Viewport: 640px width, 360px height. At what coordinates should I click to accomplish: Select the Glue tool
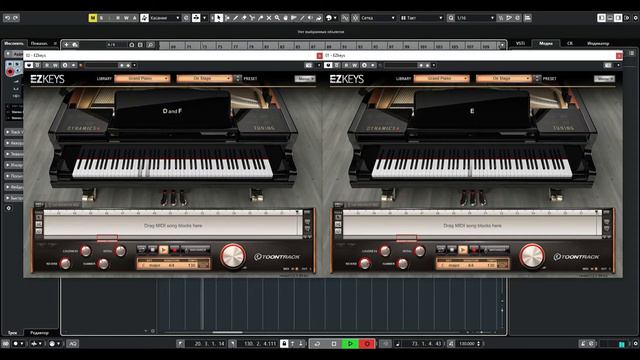(x=260, y=18)
